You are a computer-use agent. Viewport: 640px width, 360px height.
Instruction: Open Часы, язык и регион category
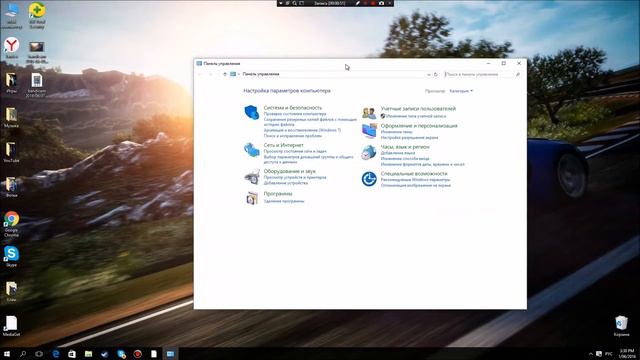point(405,147)
